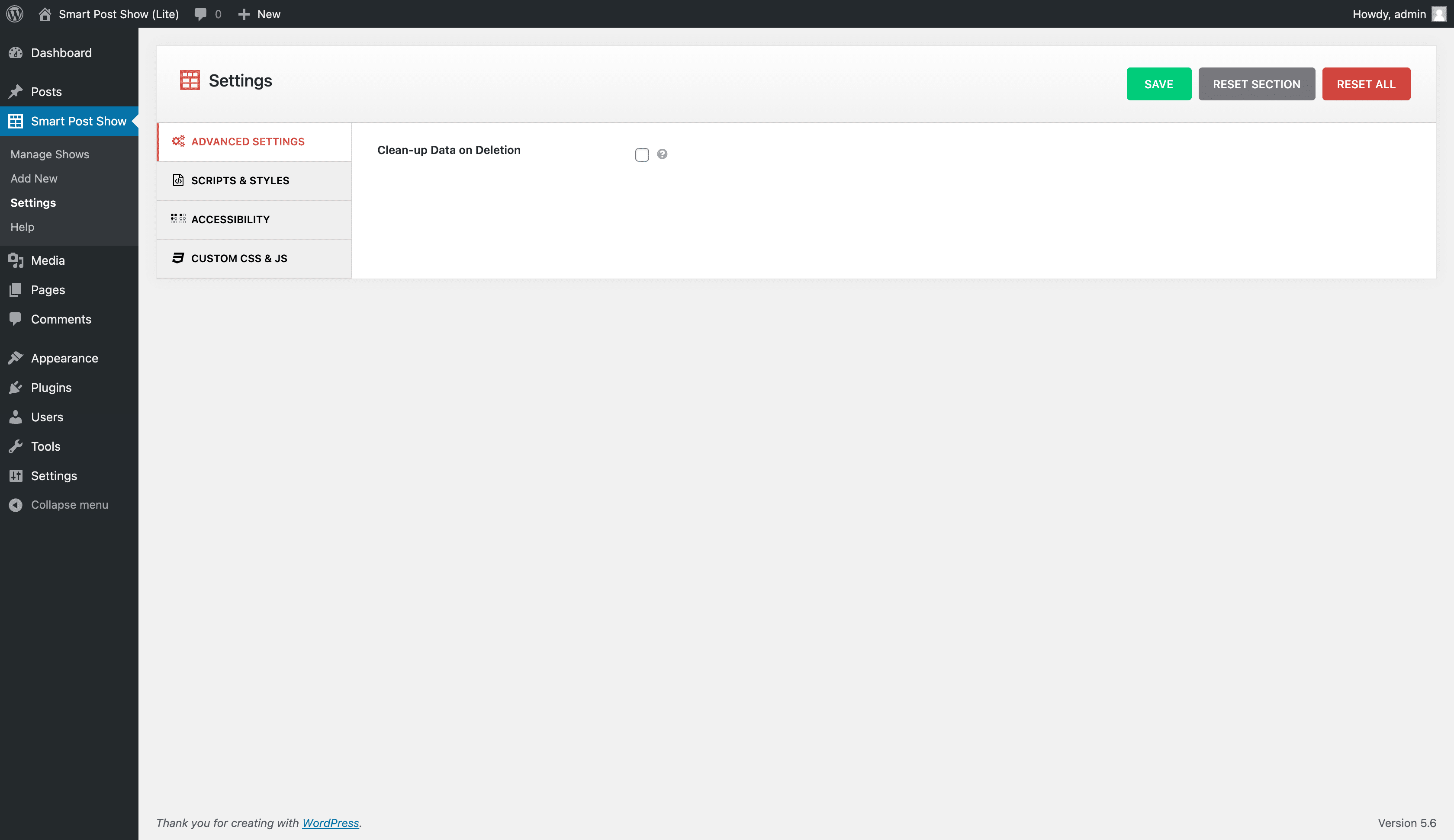Open the New content dropdown
The height and width of the screenshot is (840, 1454).
(x=260, y=14)
